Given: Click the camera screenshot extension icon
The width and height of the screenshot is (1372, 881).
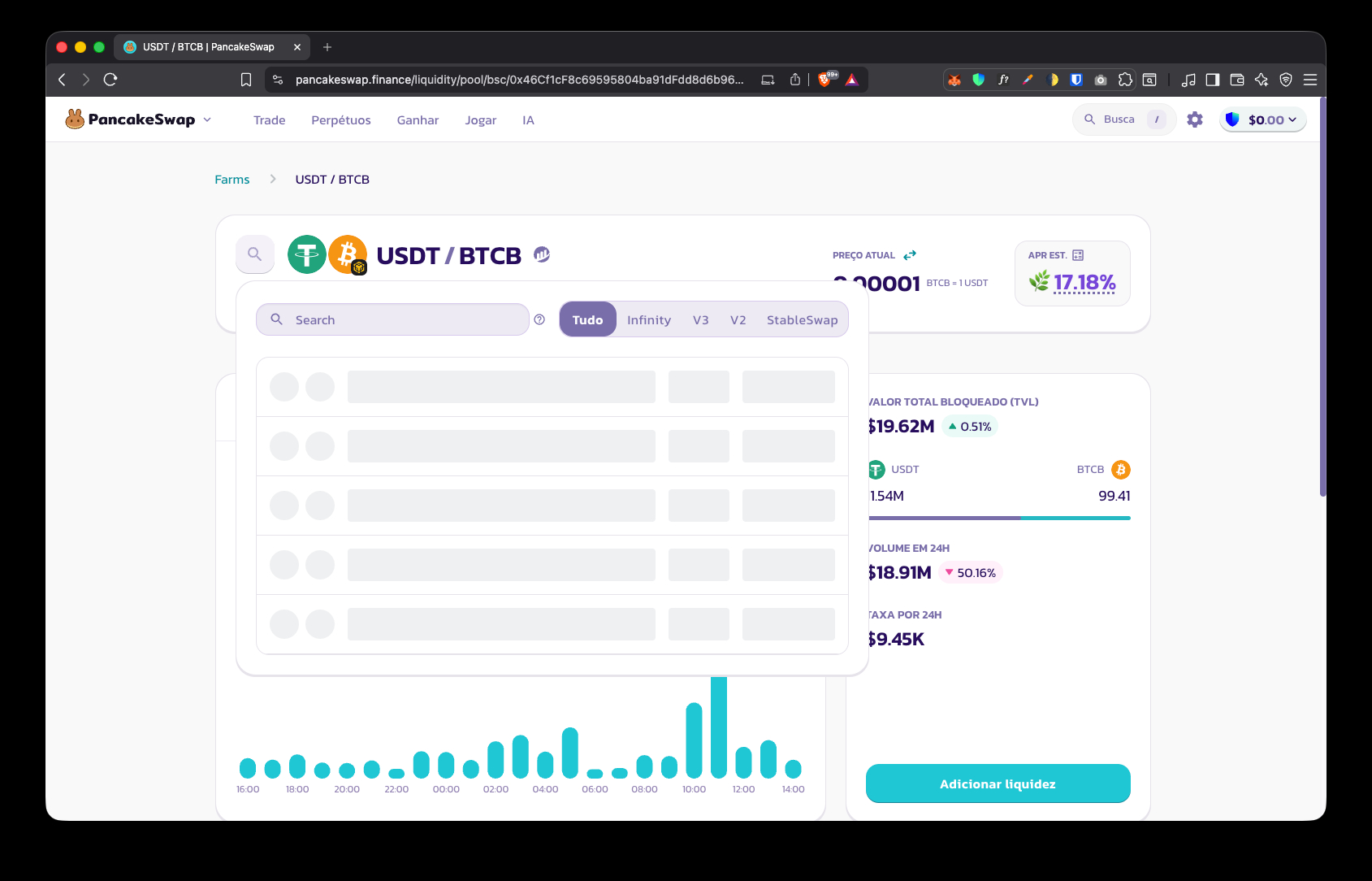Looking at the screenshot, I should tap(1101, 80).
